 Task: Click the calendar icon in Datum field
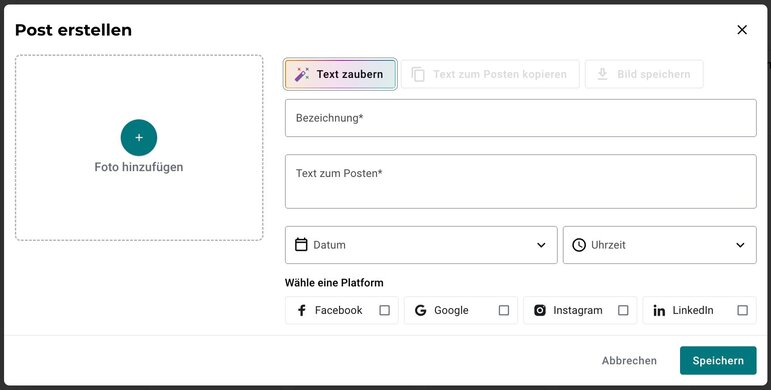click(301, 244)
